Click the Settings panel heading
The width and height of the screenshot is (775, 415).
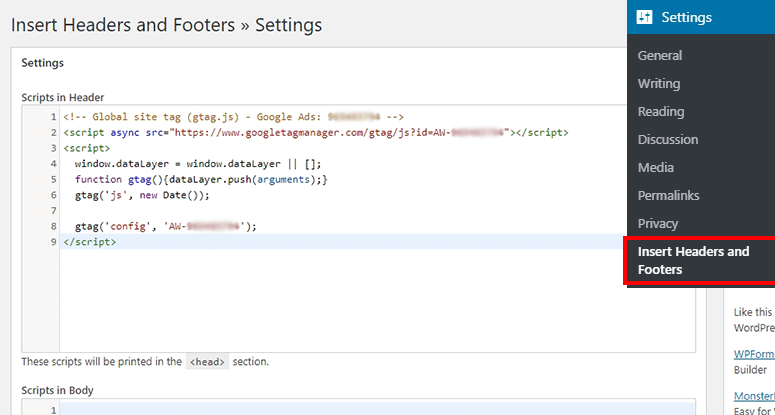pos(43,63)
